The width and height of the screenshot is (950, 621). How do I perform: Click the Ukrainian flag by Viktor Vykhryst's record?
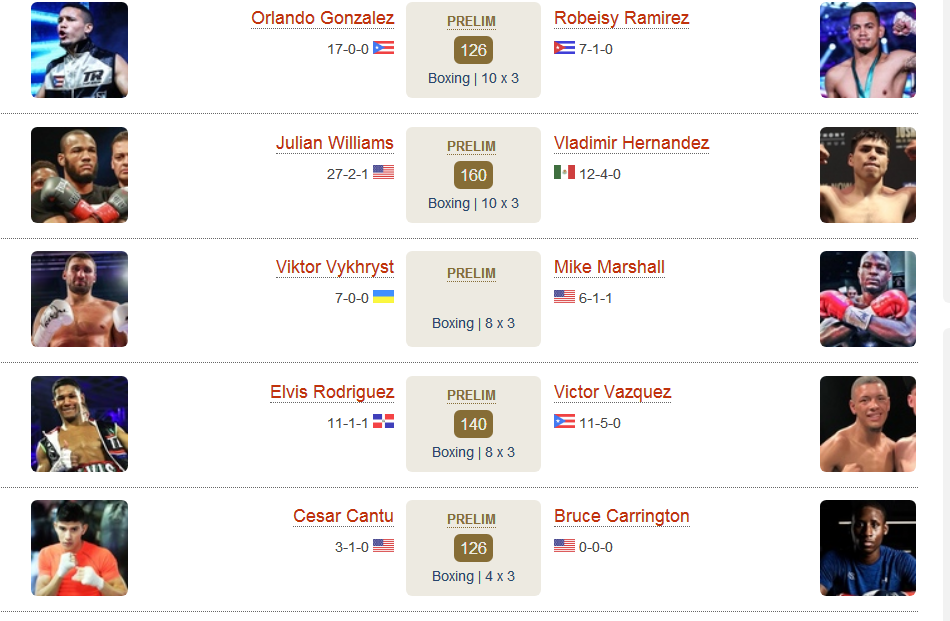pyautogui.click(x=383, y=297)
